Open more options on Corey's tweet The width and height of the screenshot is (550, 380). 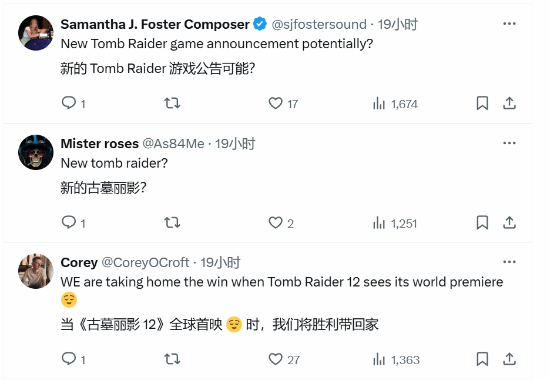(x=509, y=262)
